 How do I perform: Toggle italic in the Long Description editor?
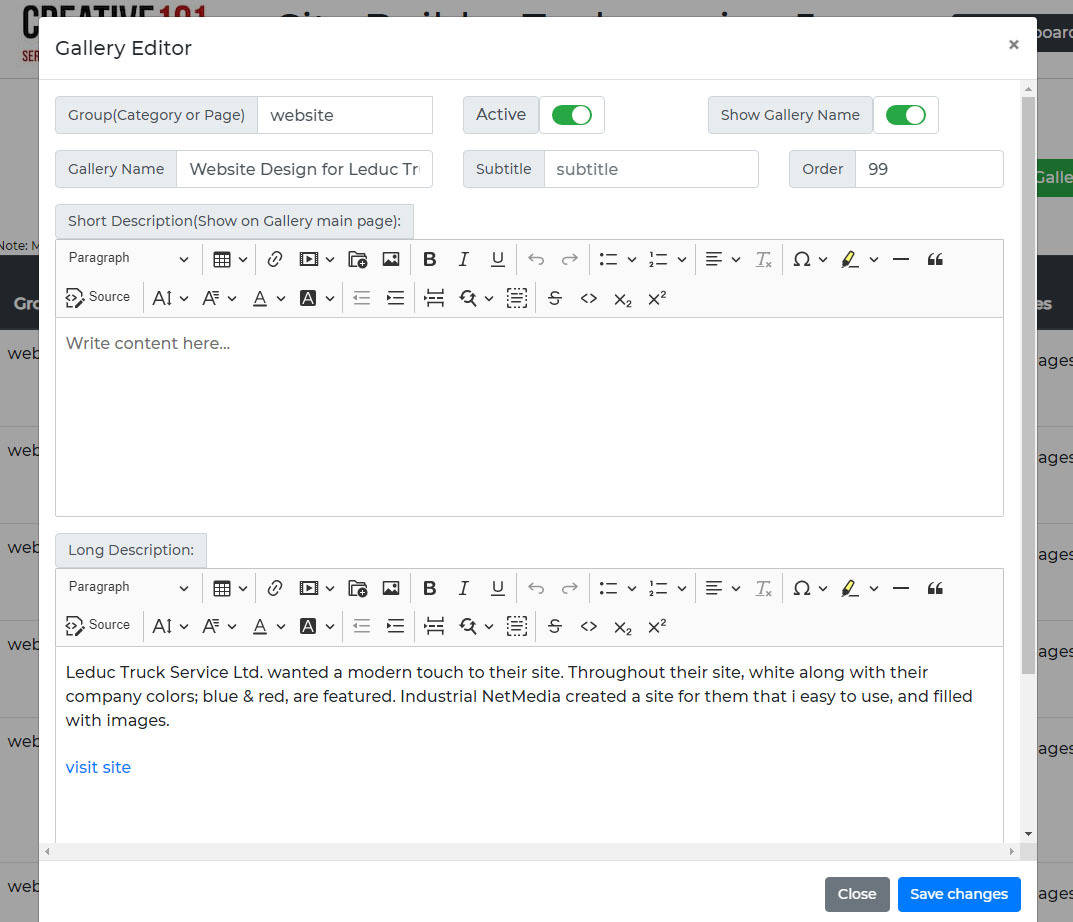click(x=463, y=588)
